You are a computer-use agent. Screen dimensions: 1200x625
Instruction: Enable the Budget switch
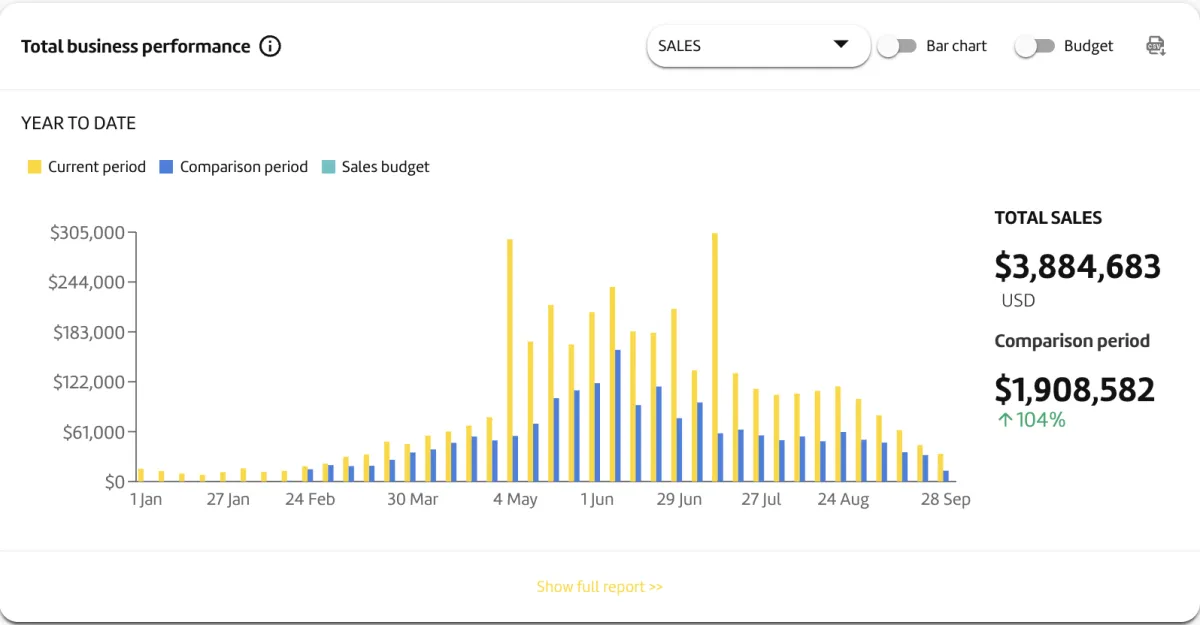[x=1035, y=46]
